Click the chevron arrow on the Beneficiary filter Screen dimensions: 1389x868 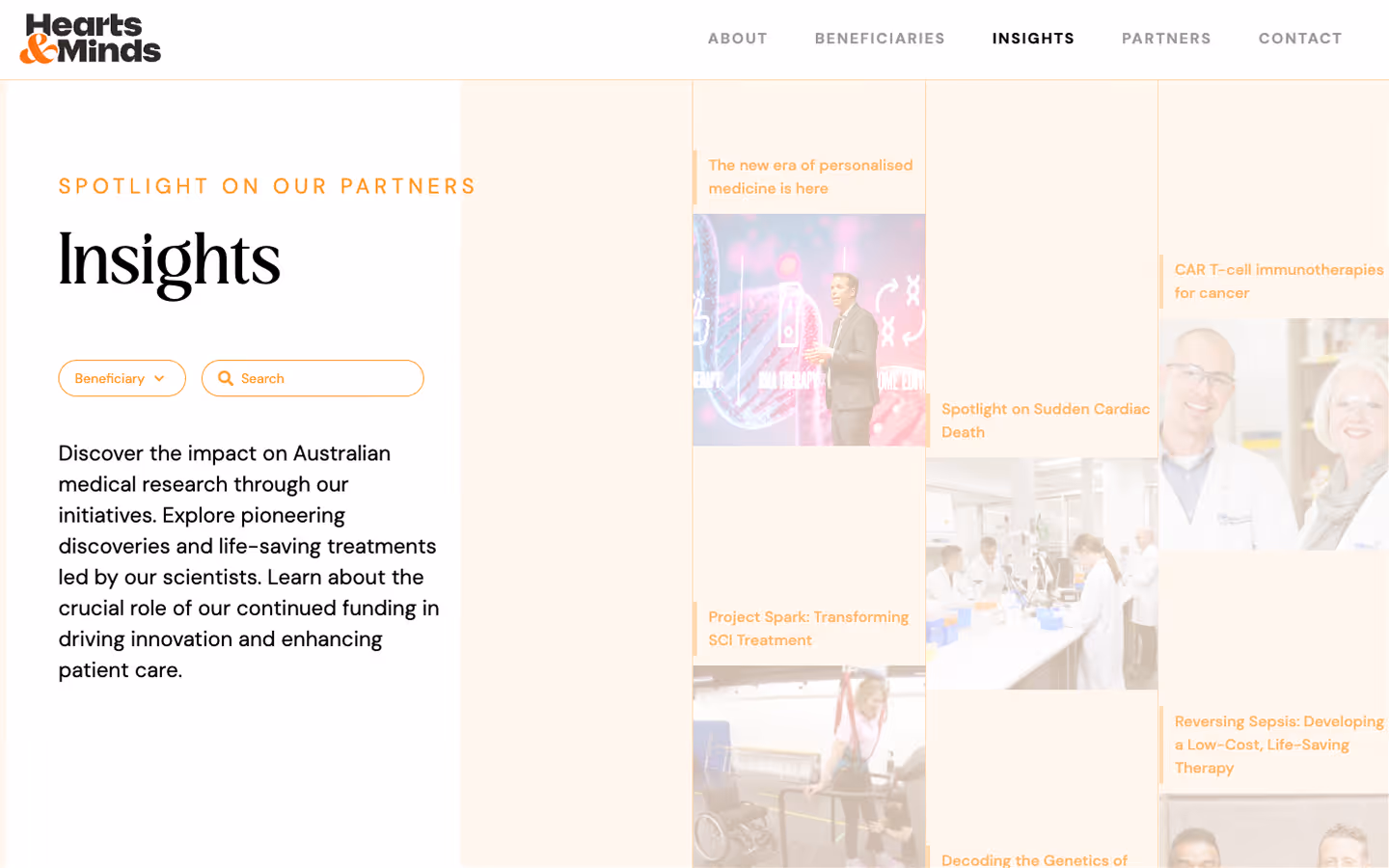[x=159, y=378]
